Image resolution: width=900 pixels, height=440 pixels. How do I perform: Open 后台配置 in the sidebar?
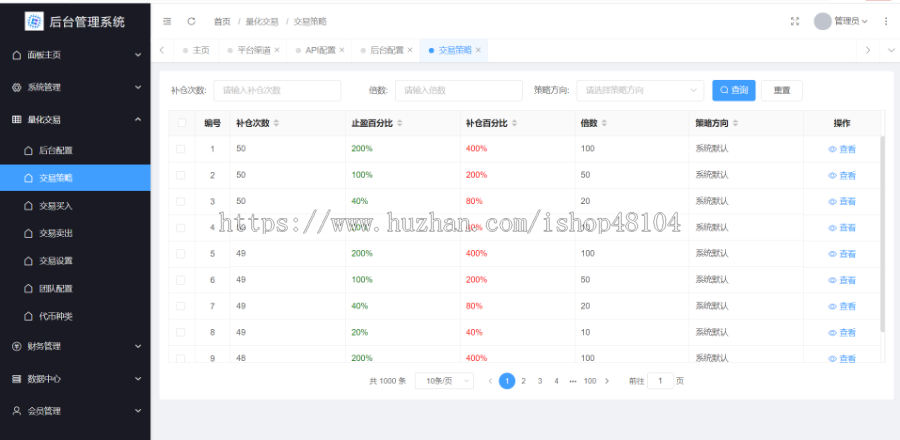pos(75,150)
